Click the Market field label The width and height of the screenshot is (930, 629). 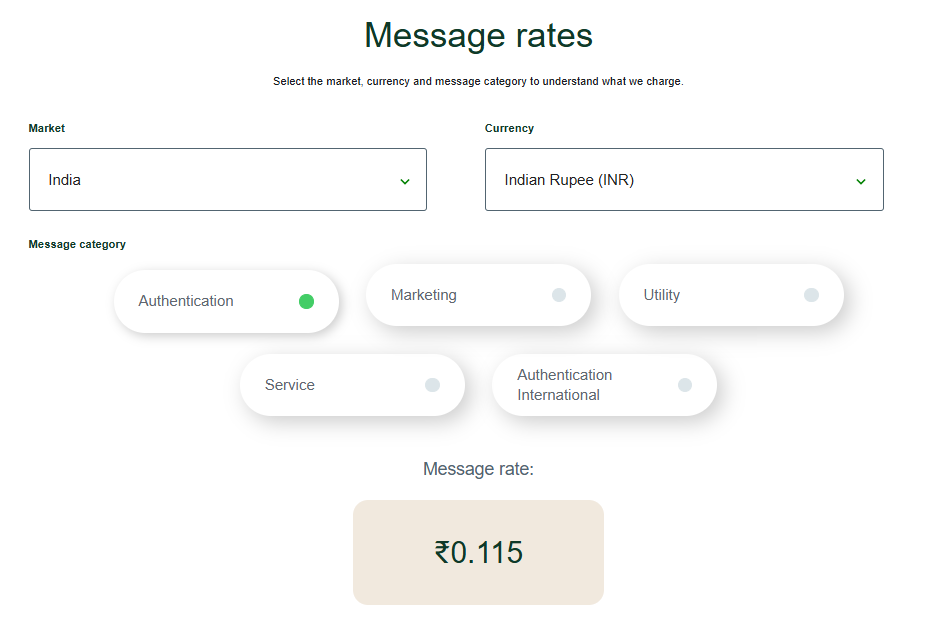pos(46,128)
